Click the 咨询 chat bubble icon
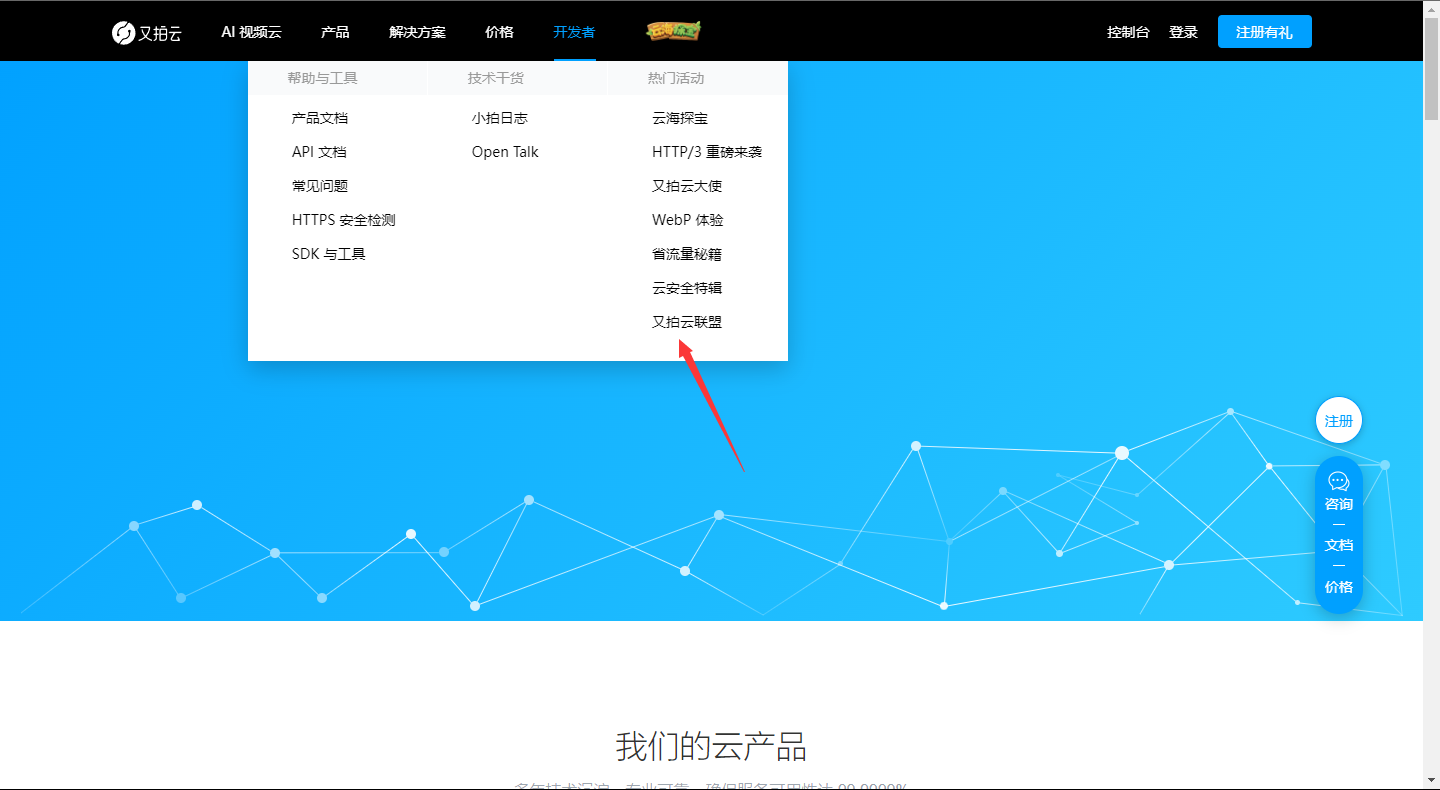The width and height of the screenshot is (1440, 790). click(x=1338, y=482)
